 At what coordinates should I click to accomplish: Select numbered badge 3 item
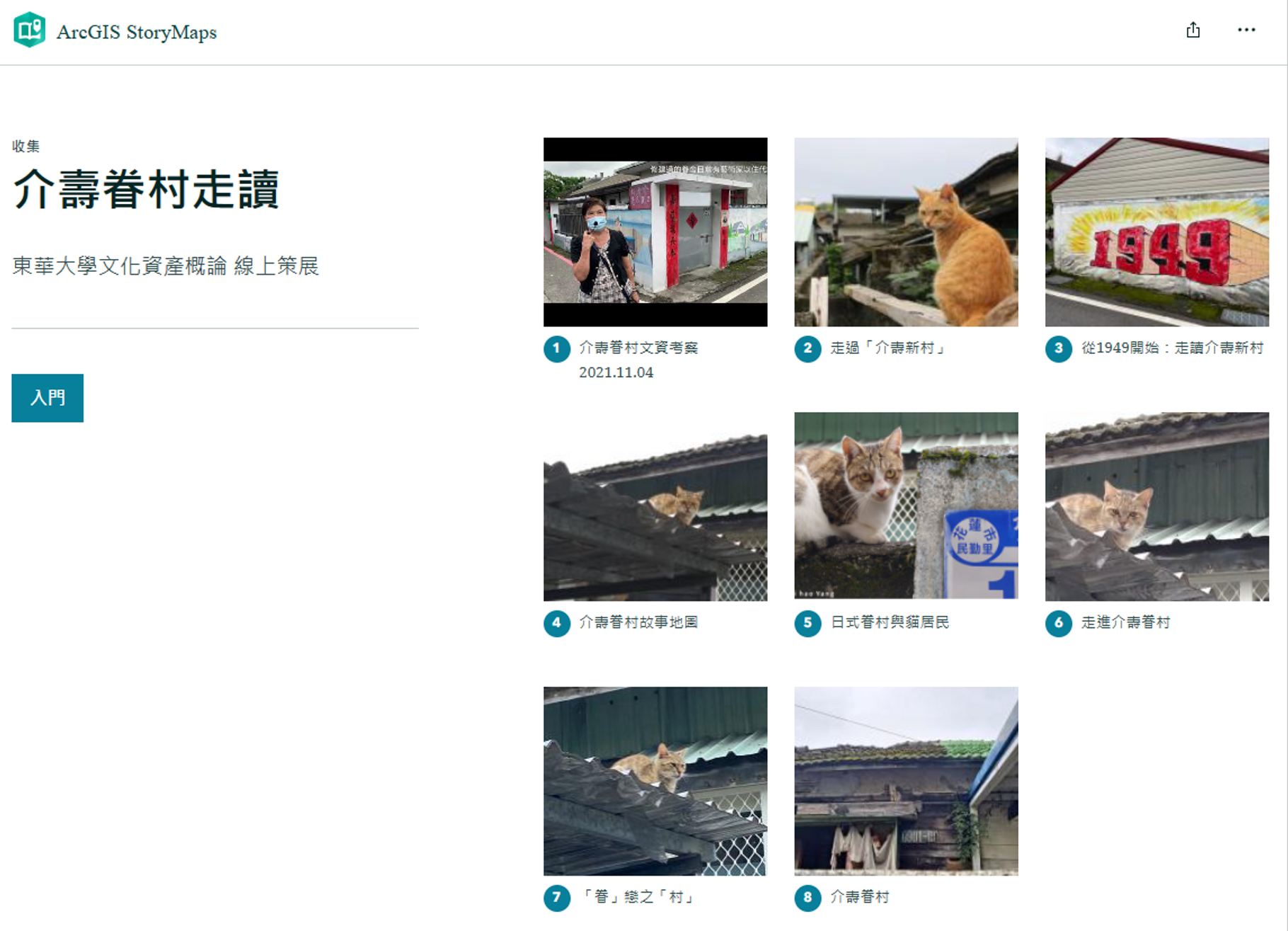[1059, 348]
